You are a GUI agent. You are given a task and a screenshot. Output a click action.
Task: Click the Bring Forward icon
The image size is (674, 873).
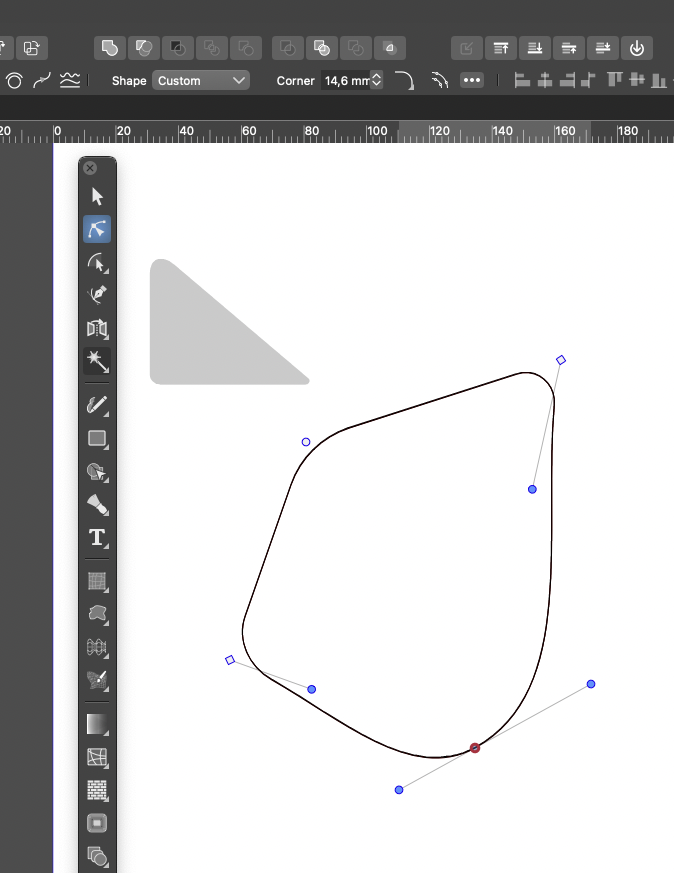point(569,48)
